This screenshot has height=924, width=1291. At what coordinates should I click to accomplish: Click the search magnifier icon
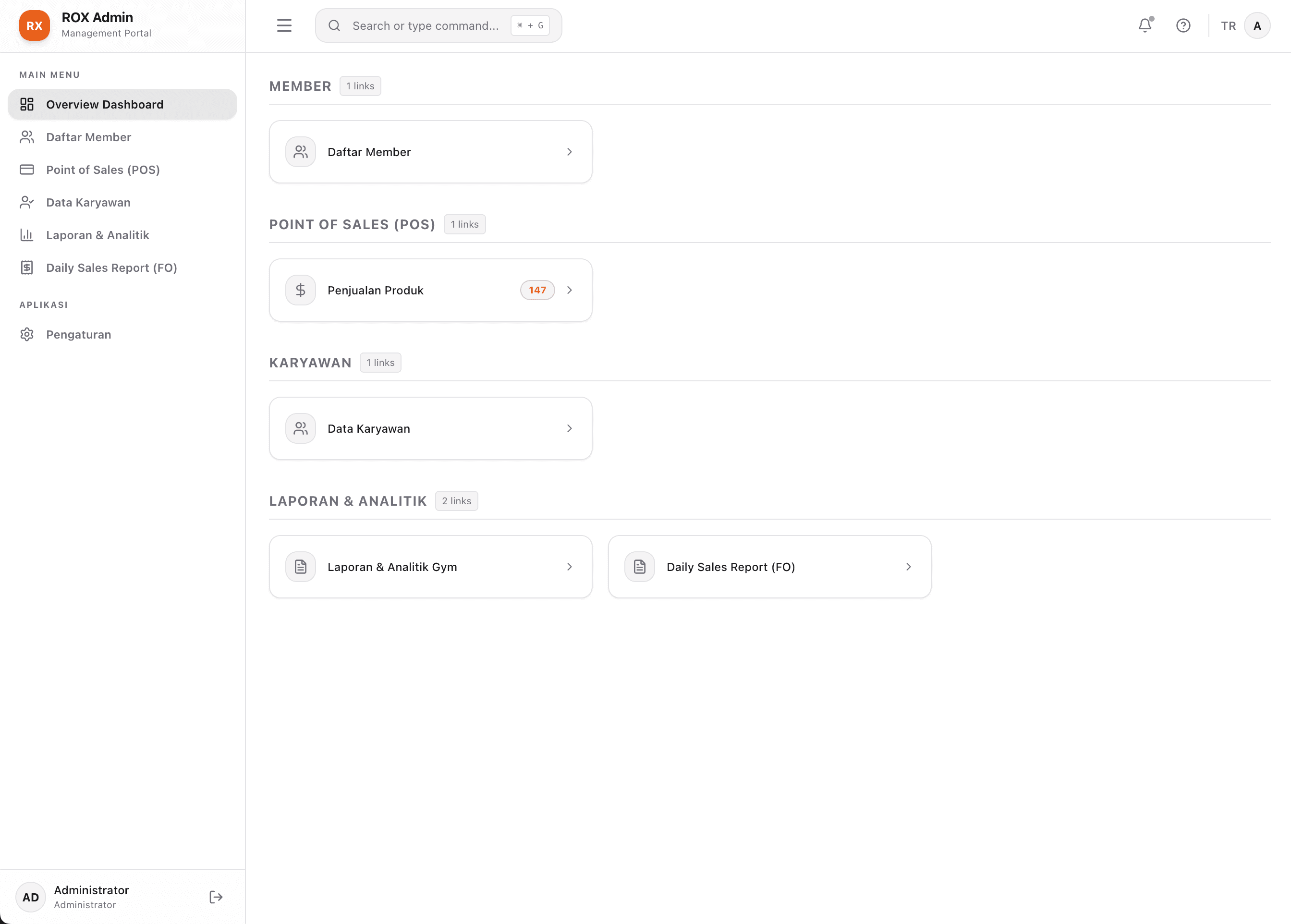coord(335,25)
